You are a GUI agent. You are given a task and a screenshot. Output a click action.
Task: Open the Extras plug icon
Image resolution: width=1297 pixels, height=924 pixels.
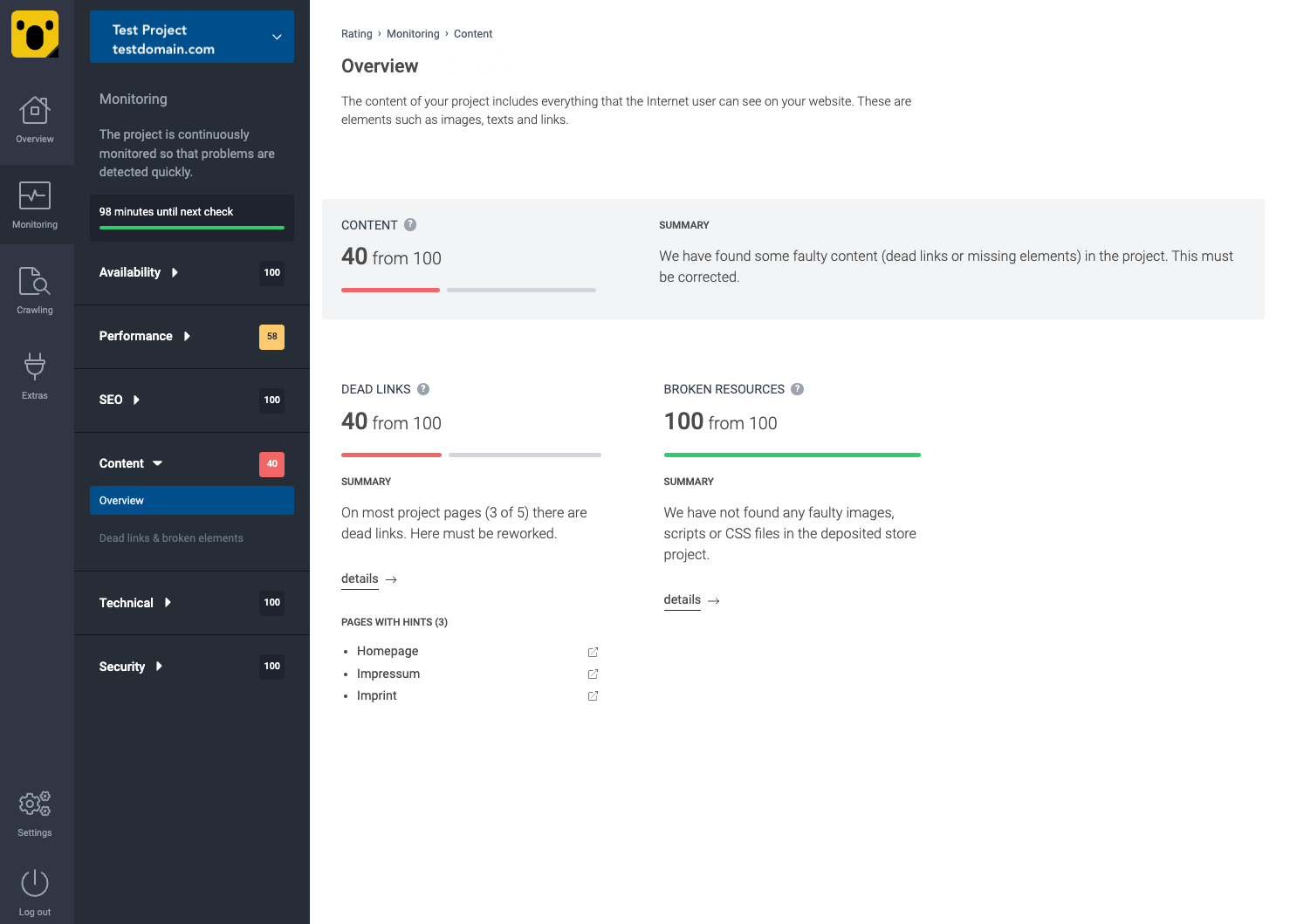click(35, 366)
